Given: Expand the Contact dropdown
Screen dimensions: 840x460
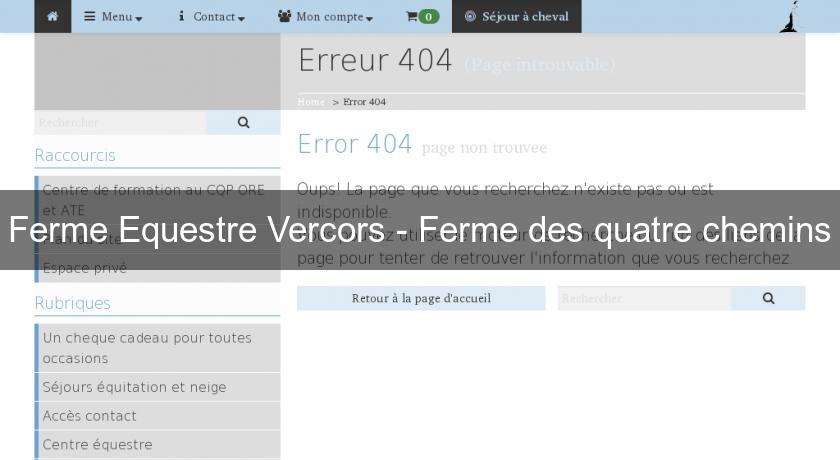Looking at the screenshot, I should click(211, 17).
